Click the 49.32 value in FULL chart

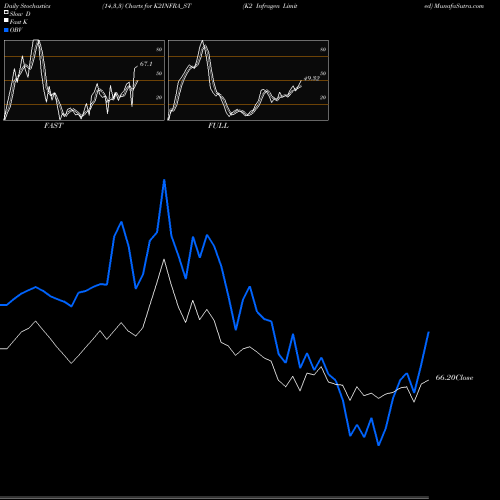coord(312,78)
